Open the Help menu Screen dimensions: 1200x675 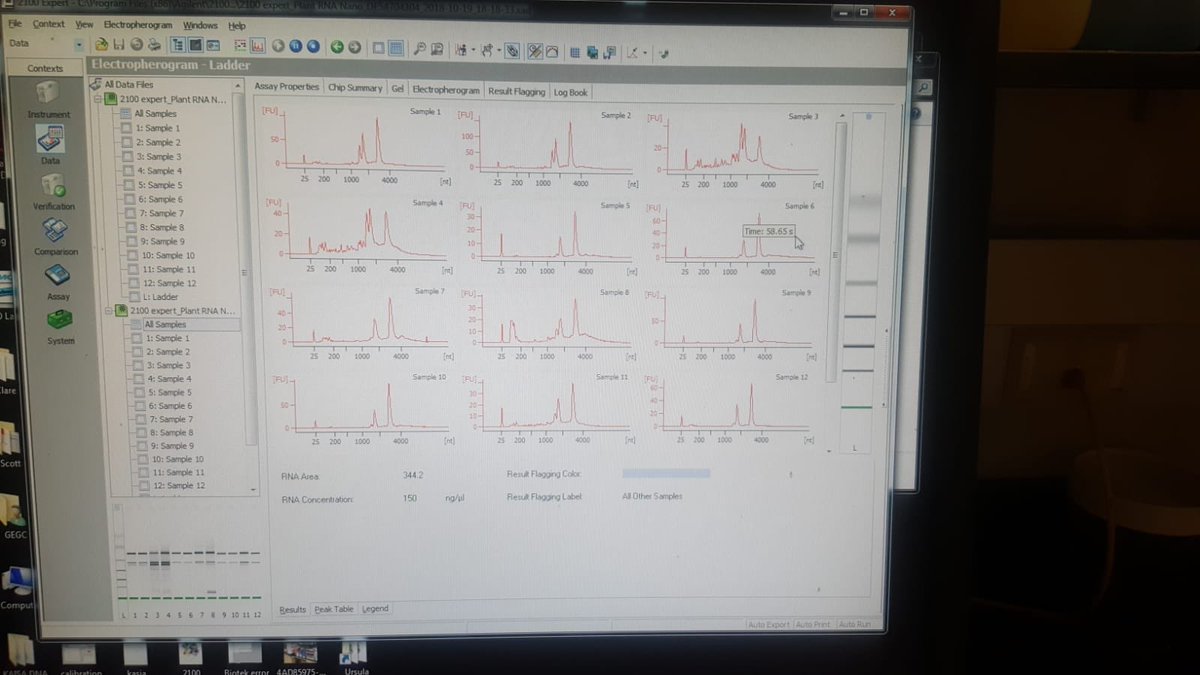point(237,25)
